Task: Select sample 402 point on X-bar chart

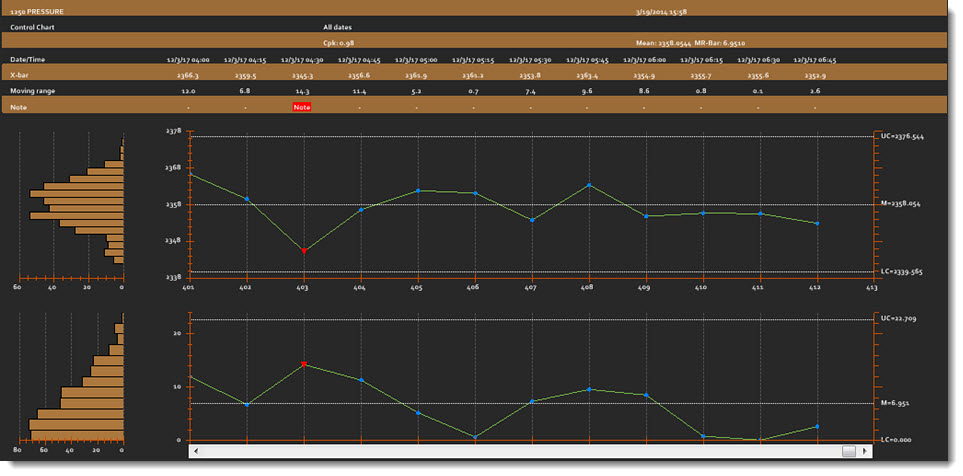Action: pos(247,199)
